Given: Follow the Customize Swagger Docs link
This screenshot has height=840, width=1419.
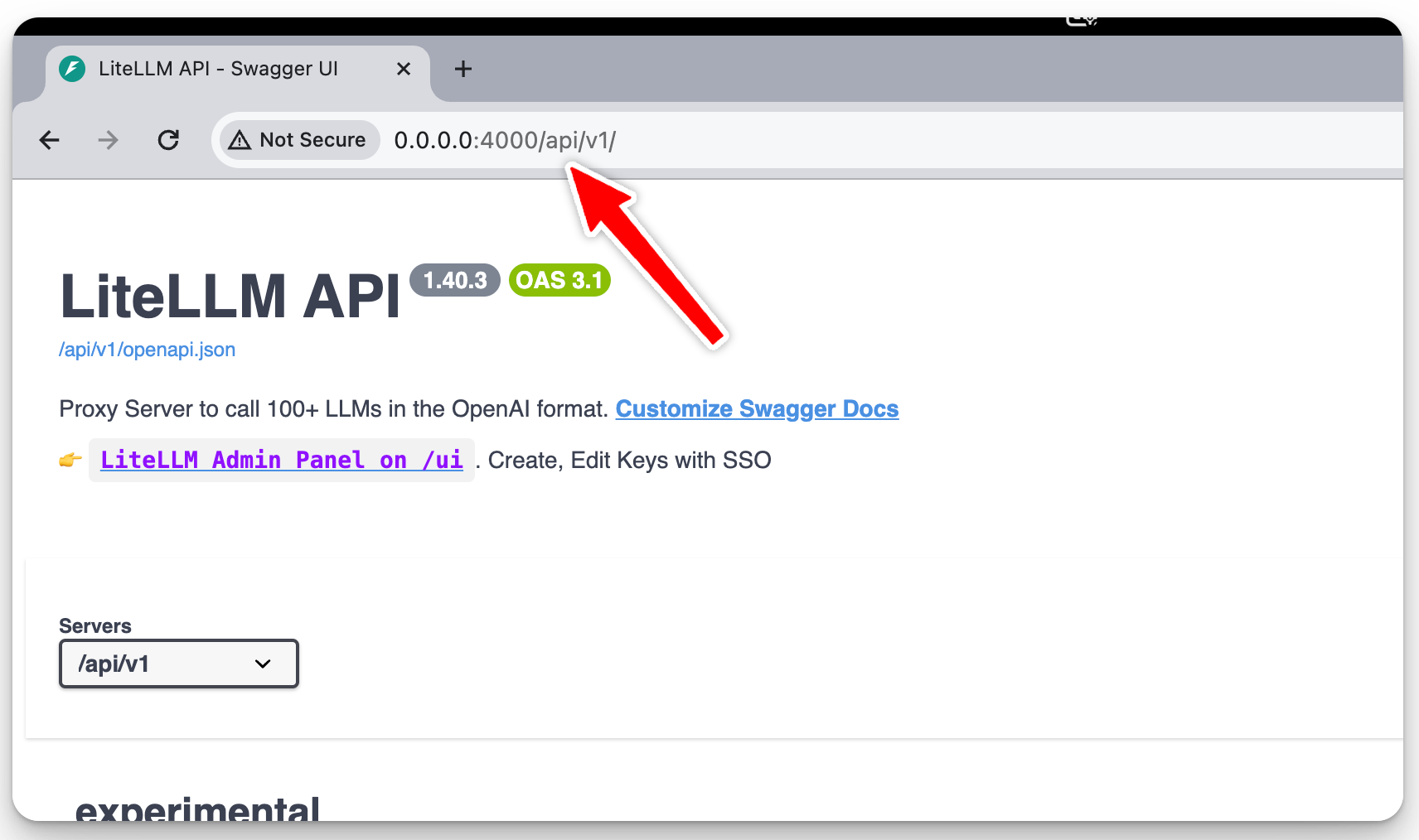Looking at the screenshot, I should click(x=757, y=409).
